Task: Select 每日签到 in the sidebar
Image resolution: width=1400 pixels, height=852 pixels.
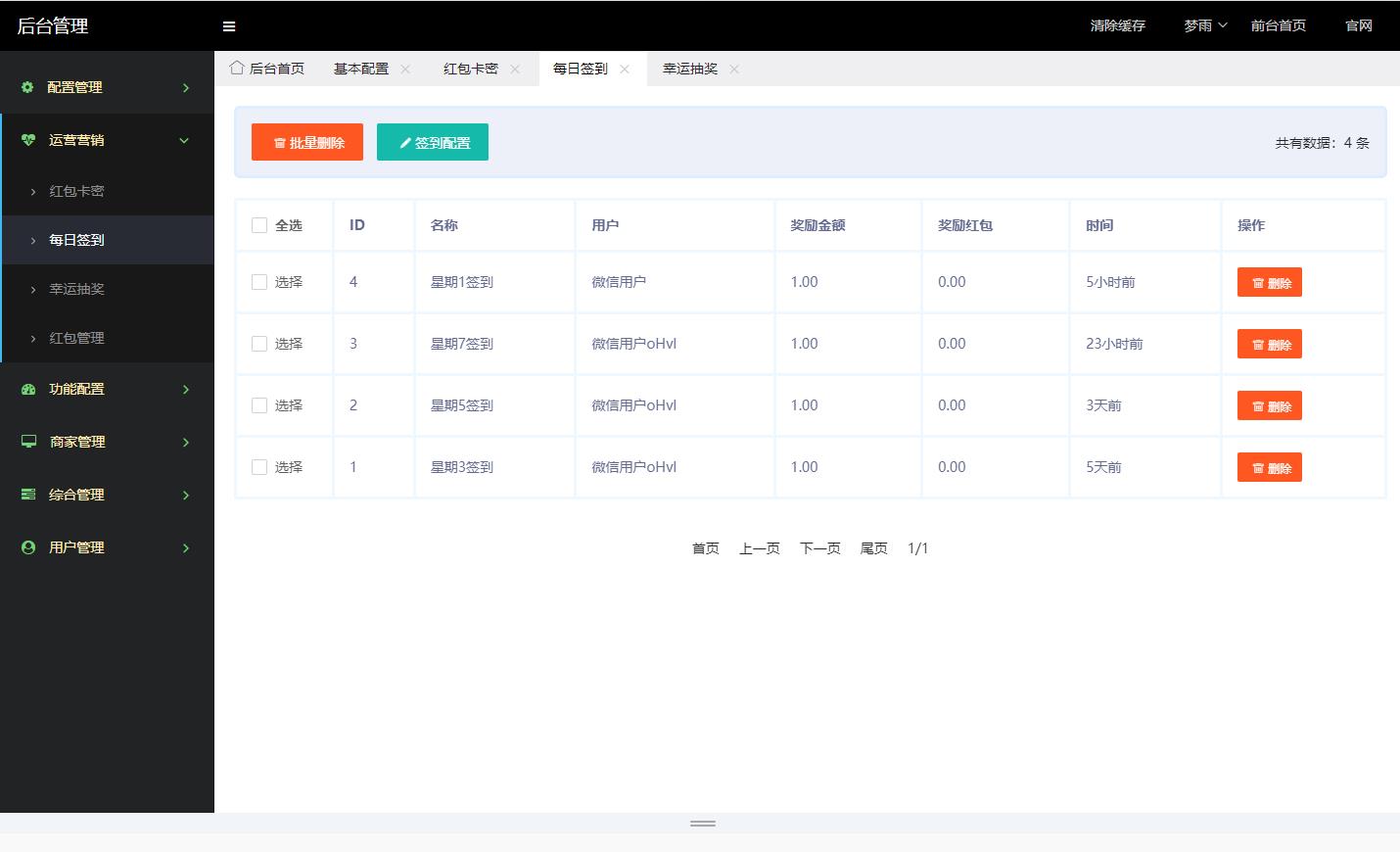Action: click(x=108, y=240)
